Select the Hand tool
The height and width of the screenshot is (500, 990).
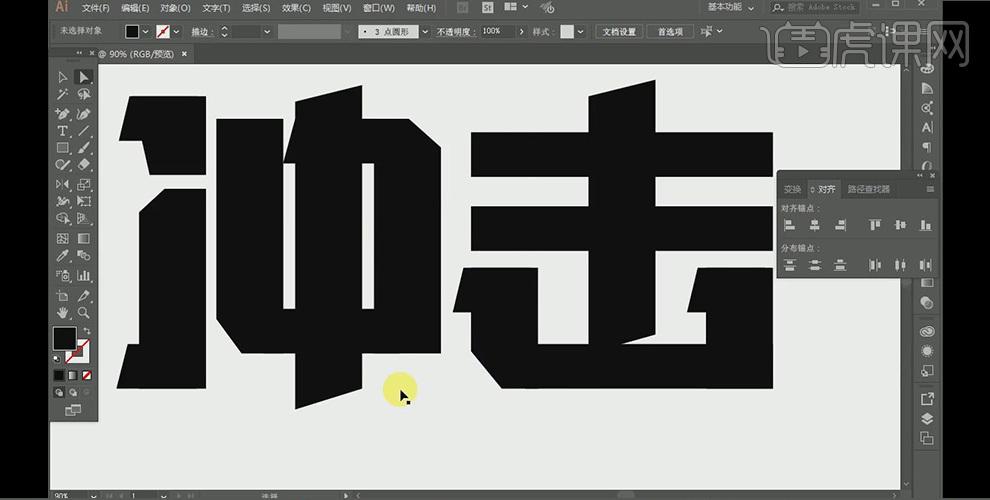coord(63,312)
